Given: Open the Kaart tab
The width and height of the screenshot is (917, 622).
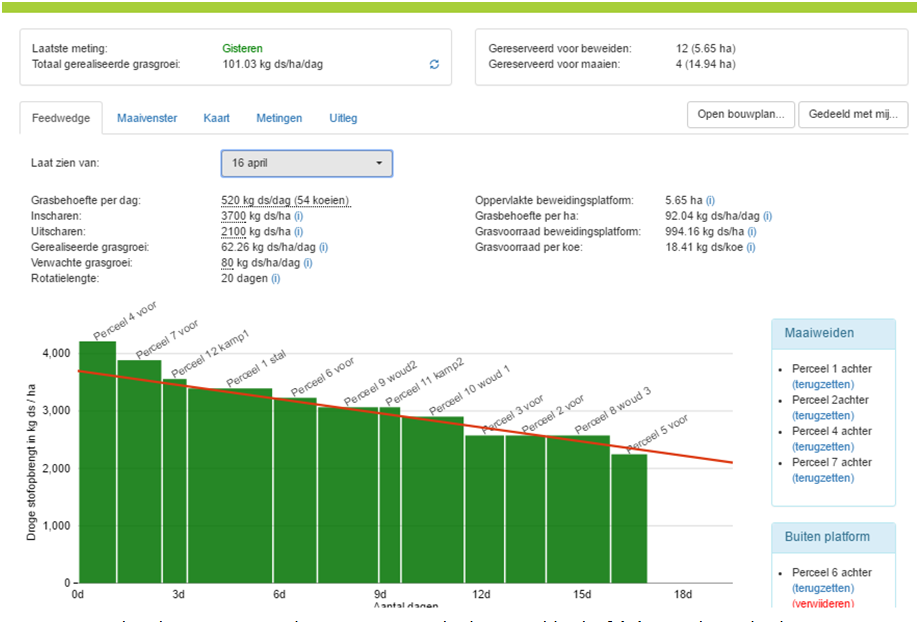Looking at the screenshot, I should 216,118.
